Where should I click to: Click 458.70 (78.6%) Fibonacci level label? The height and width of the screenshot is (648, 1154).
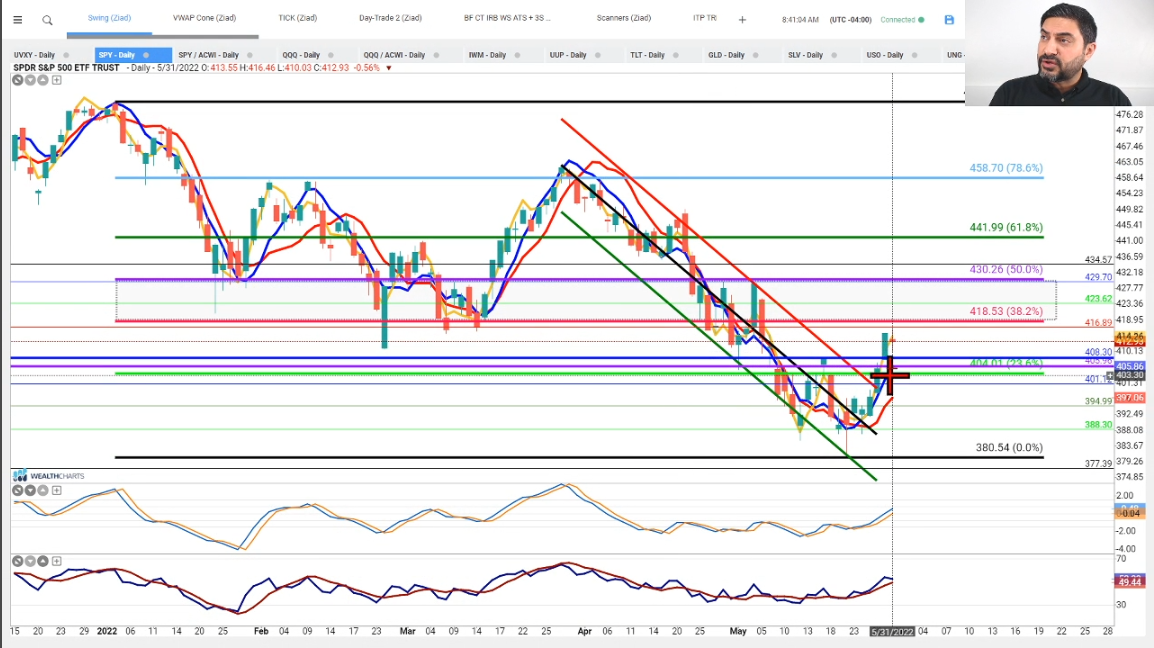tap(1006, 168)
